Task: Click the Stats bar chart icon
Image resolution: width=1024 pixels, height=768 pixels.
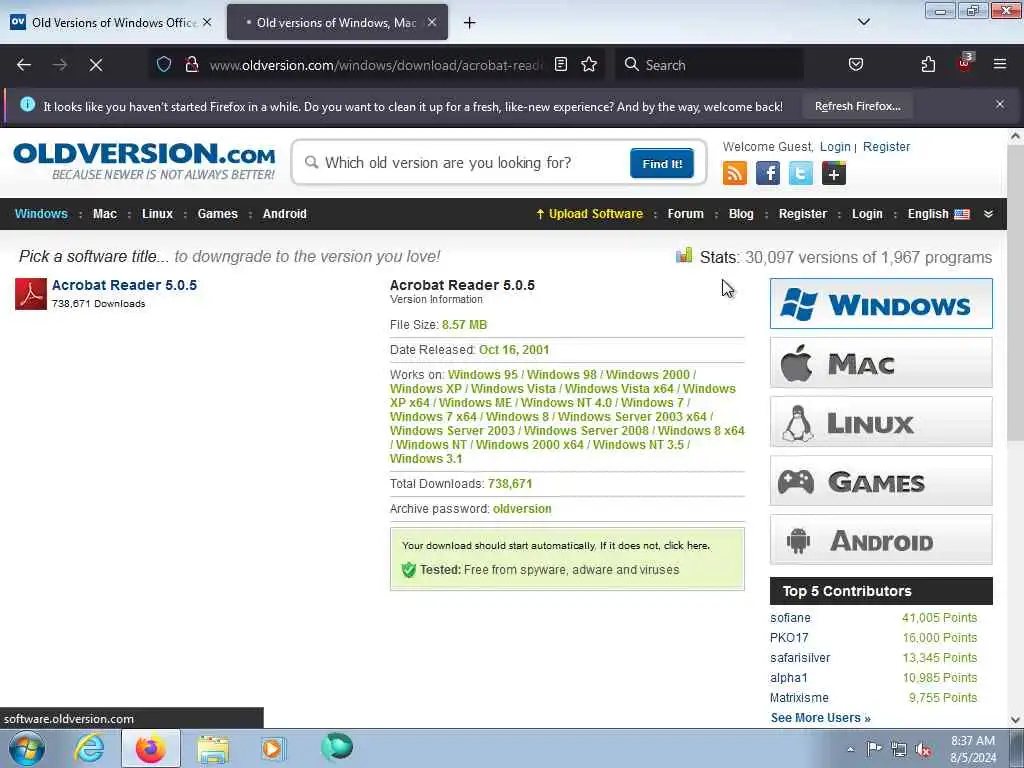Action: pyautogui.click(x=684, y=255)
